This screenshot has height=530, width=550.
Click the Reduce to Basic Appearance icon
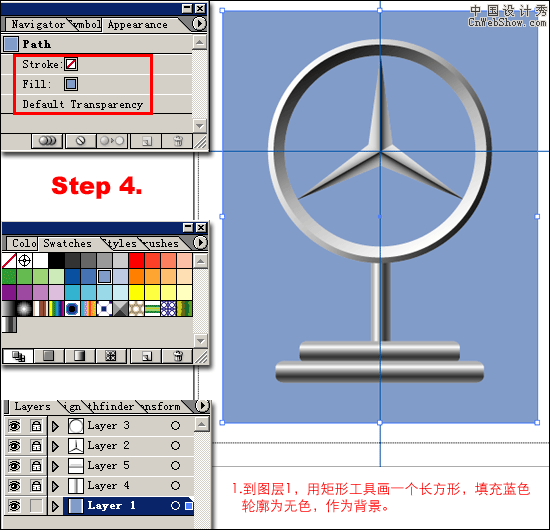click(x=112, y=141)
